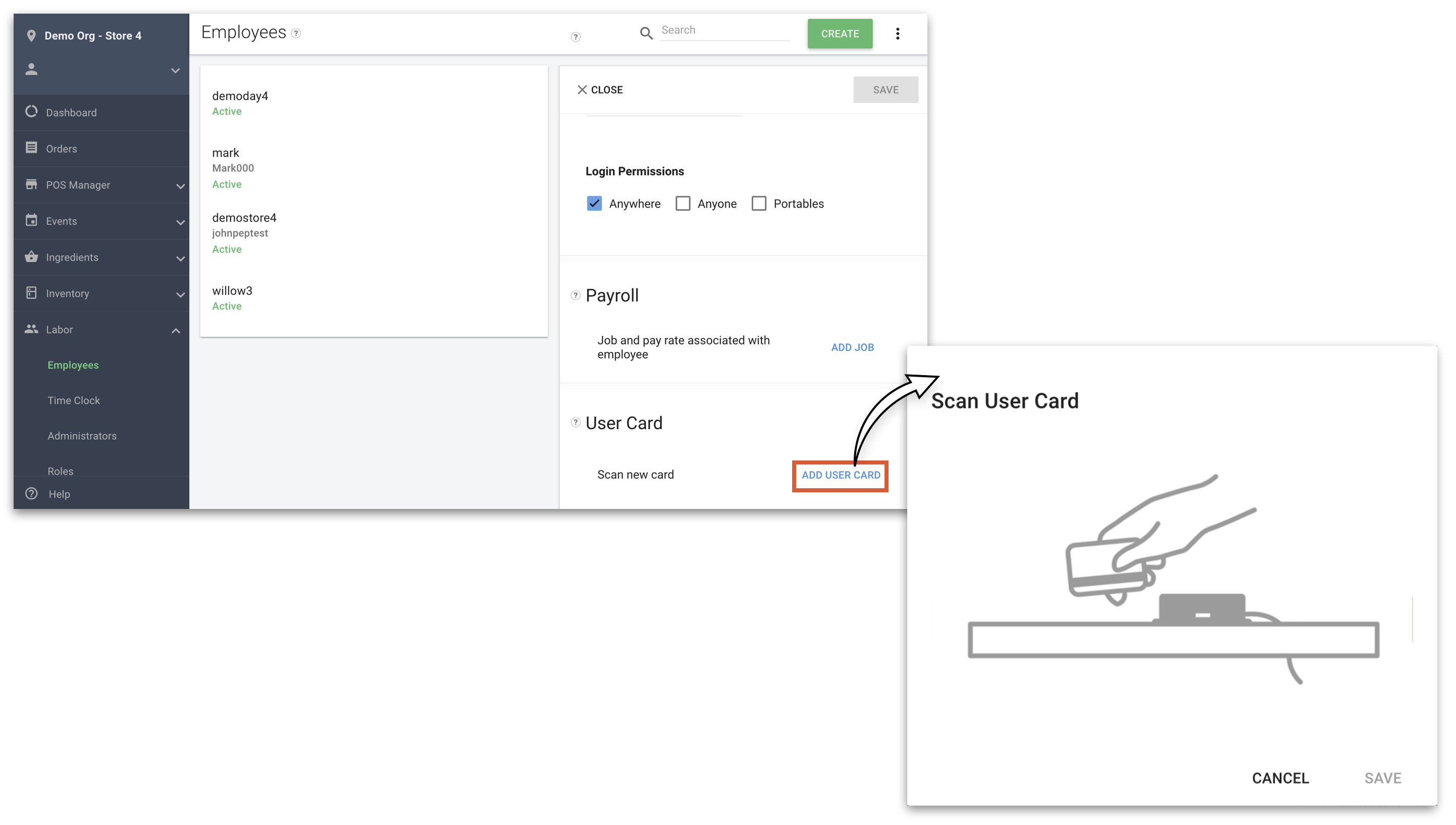Click the Orders icon in sidebar
The height and width of the screenshot is (825, 1456).
[x=31, y=148]
